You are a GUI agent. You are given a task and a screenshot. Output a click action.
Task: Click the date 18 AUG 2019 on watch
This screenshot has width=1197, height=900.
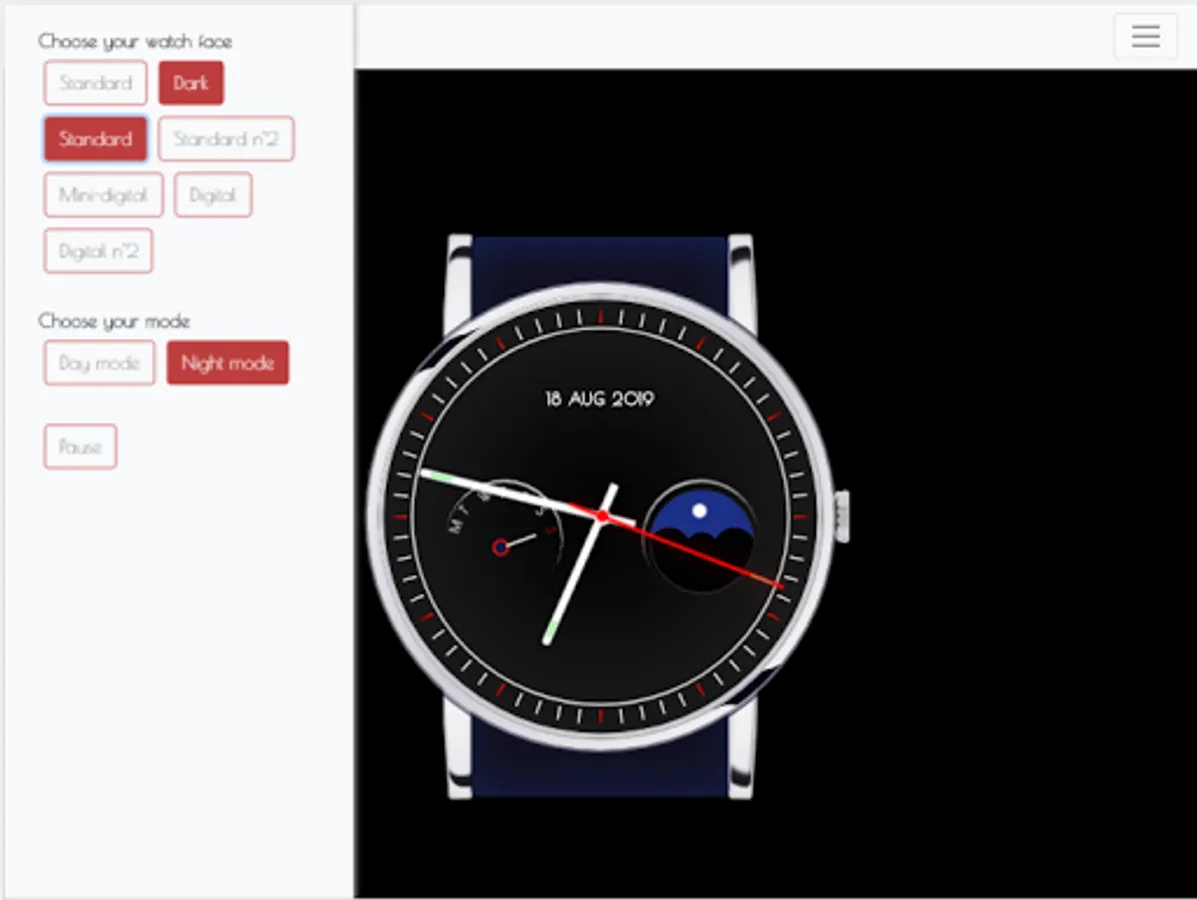[599, 398]
